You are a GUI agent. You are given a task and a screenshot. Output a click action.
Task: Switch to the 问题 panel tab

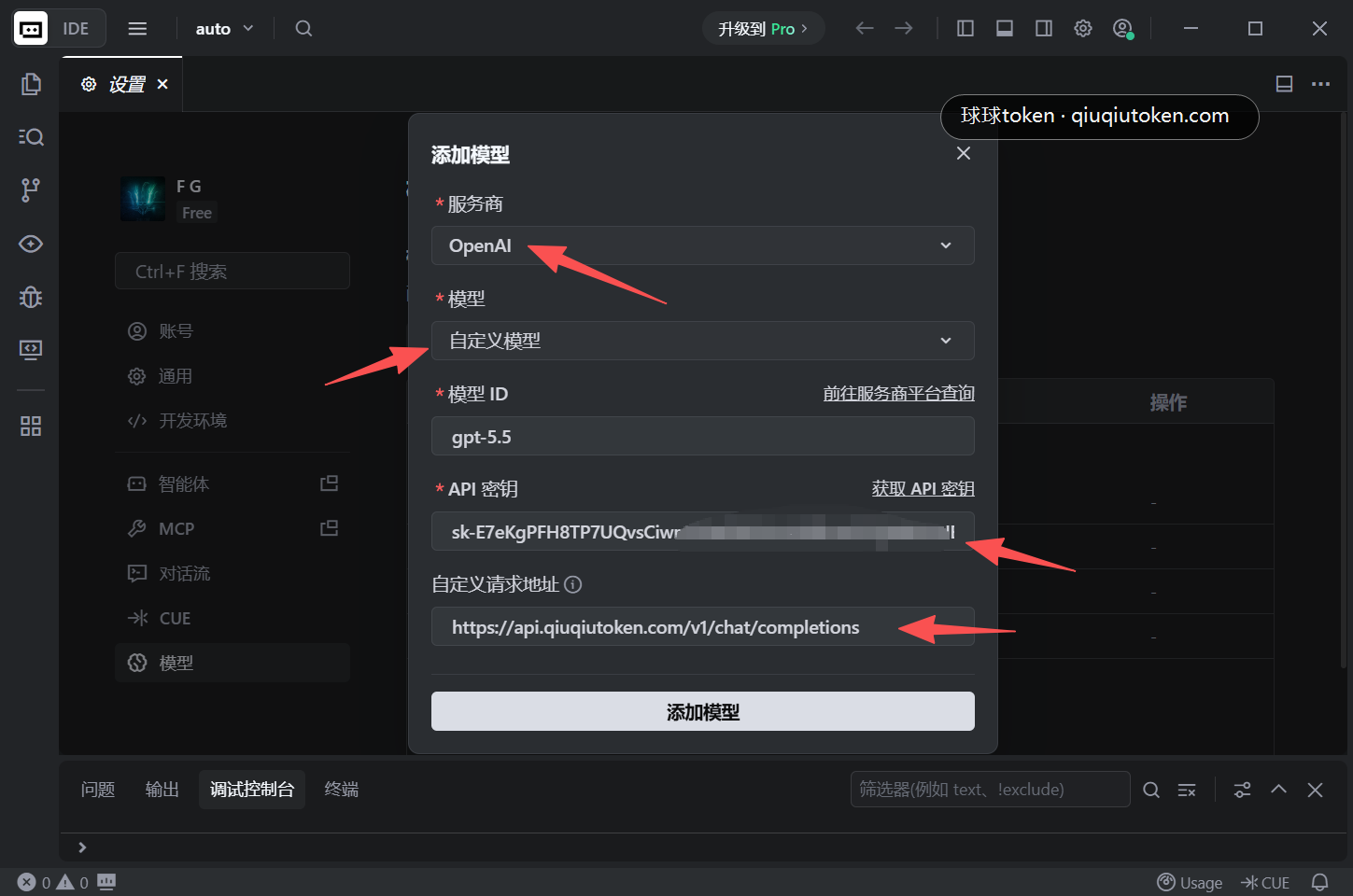pyautogui.click(x=98, y=790)
